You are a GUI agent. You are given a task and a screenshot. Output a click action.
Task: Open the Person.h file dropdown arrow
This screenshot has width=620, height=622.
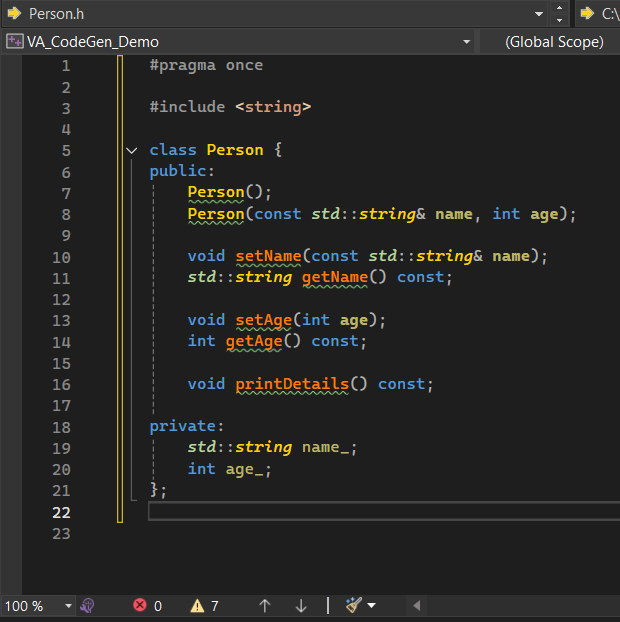[538, 14]
